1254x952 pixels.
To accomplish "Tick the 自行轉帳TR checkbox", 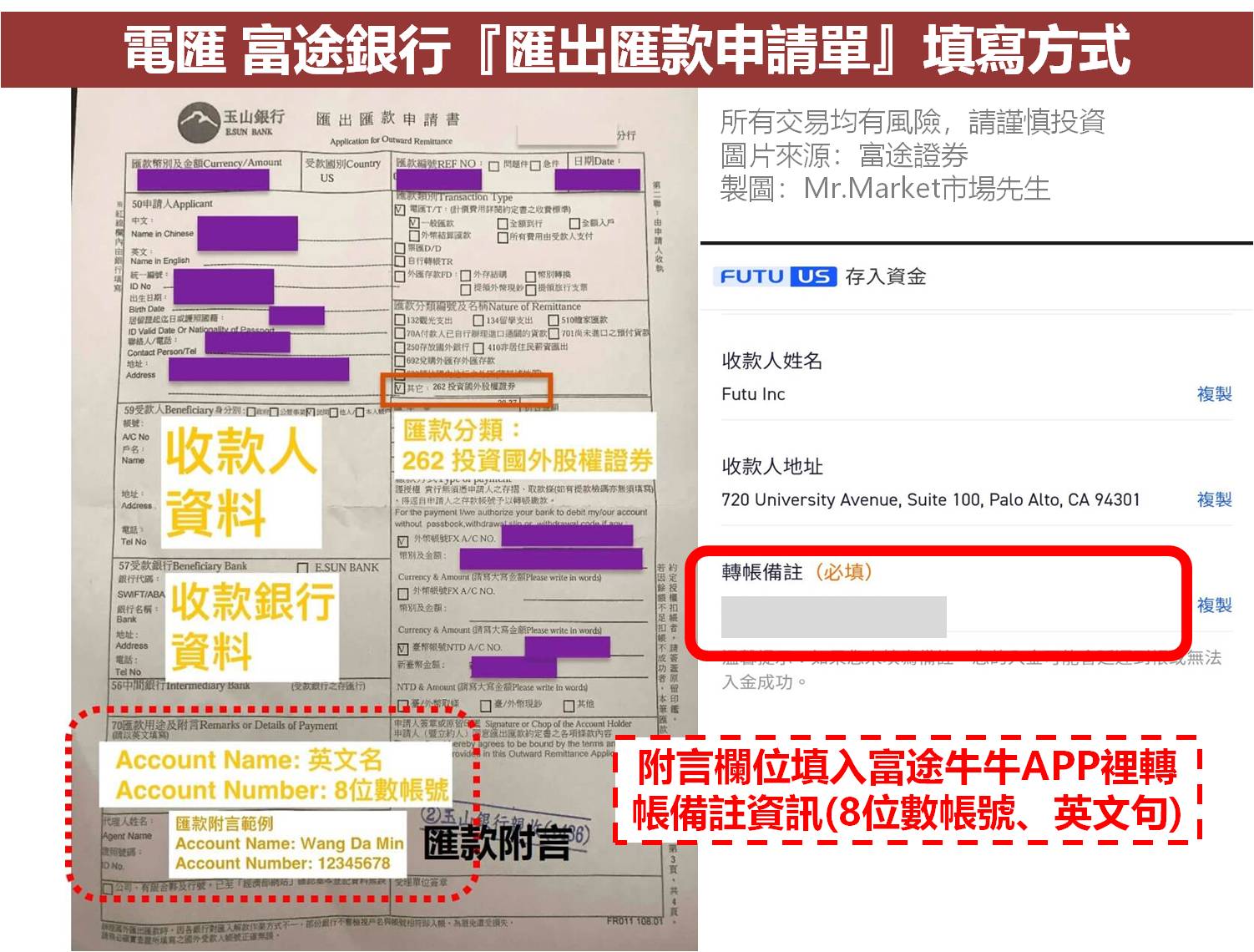I will [x=400, y=261].
